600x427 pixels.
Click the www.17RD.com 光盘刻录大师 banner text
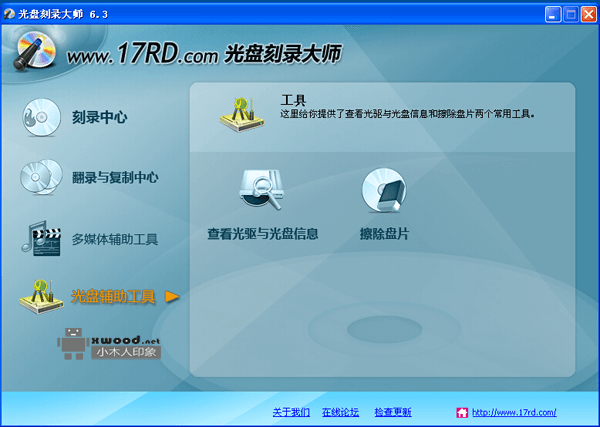tap(204, 54)
